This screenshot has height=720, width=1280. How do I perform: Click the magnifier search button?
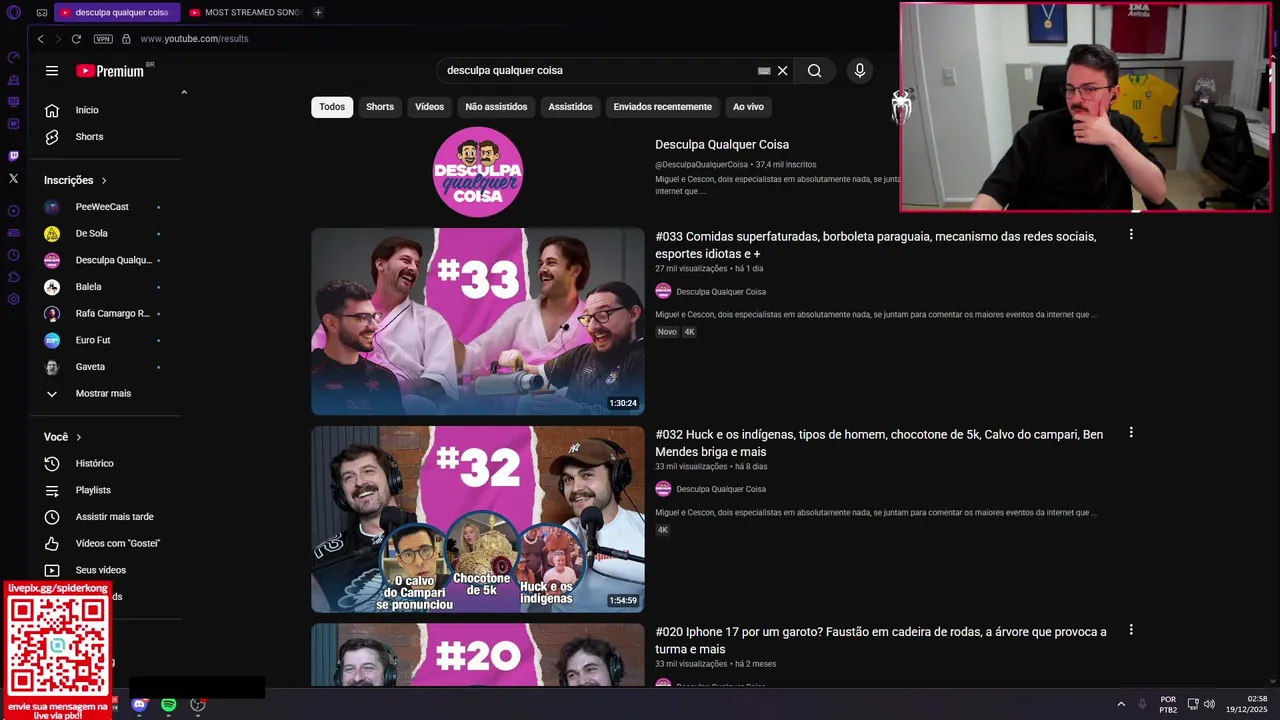(814, 71)
